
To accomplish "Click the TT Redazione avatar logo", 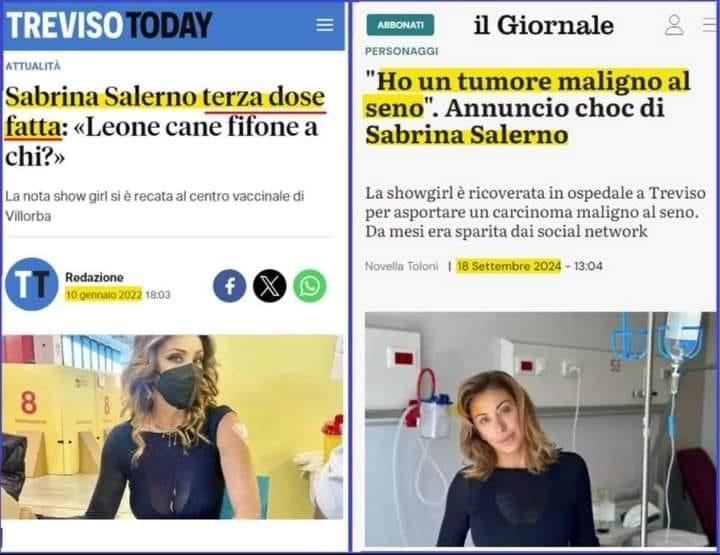I will point(32,284).
